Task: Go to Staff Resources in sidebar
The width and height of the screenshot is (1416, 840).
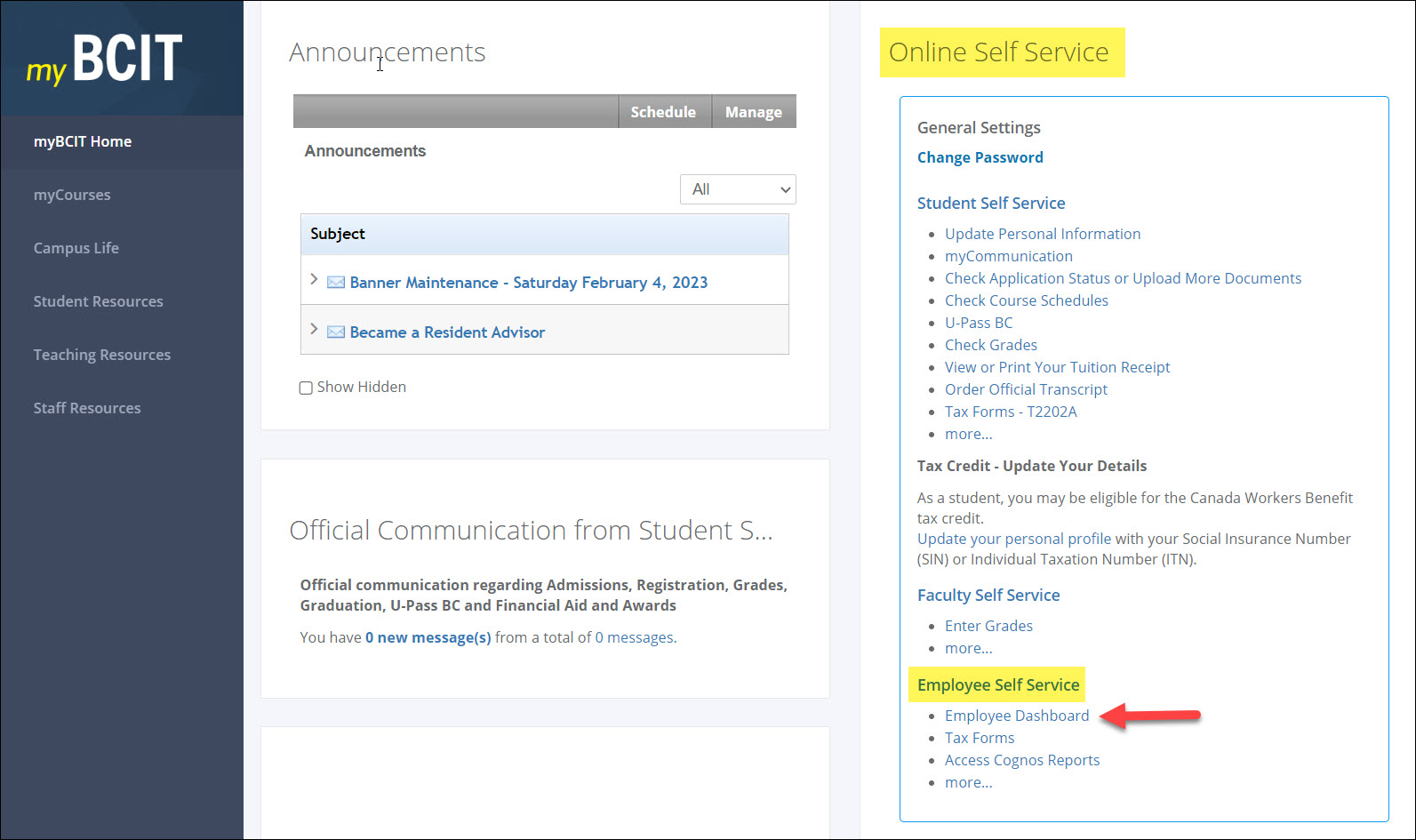Action: pos(87,408)
